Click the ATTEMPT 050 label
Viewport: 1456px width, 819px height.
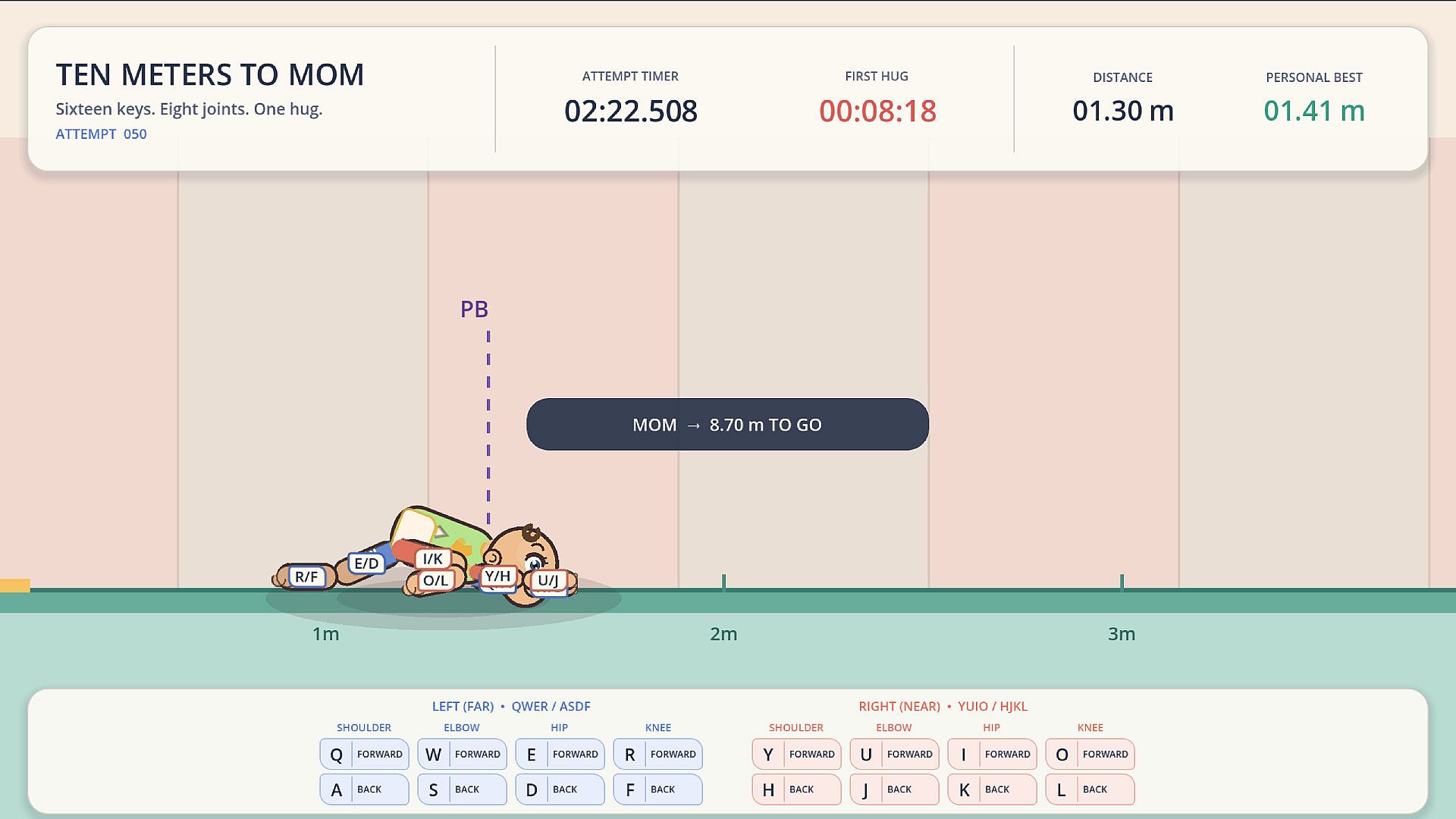click(101, 134)
